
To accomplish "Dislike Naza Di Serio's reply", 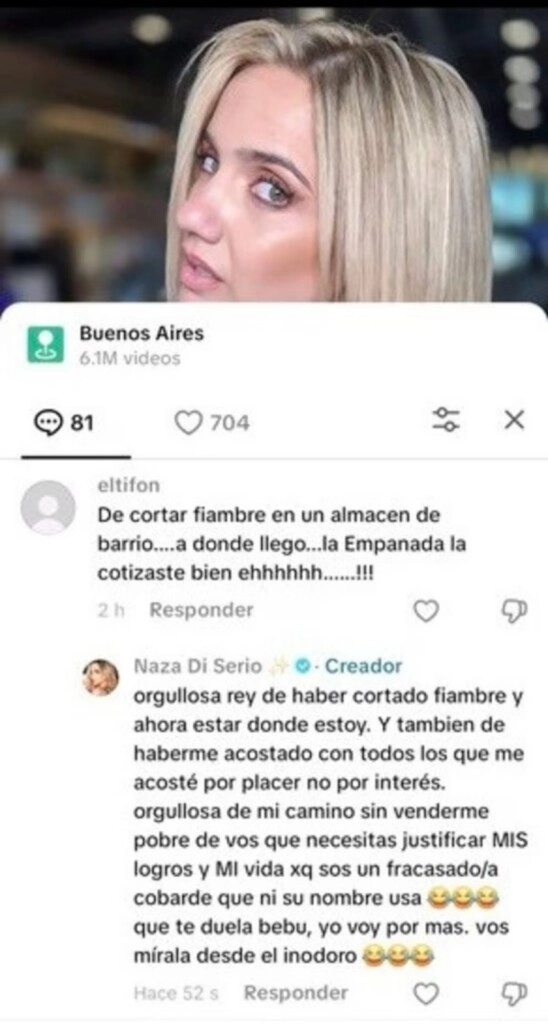I will [x=513, y=995].
